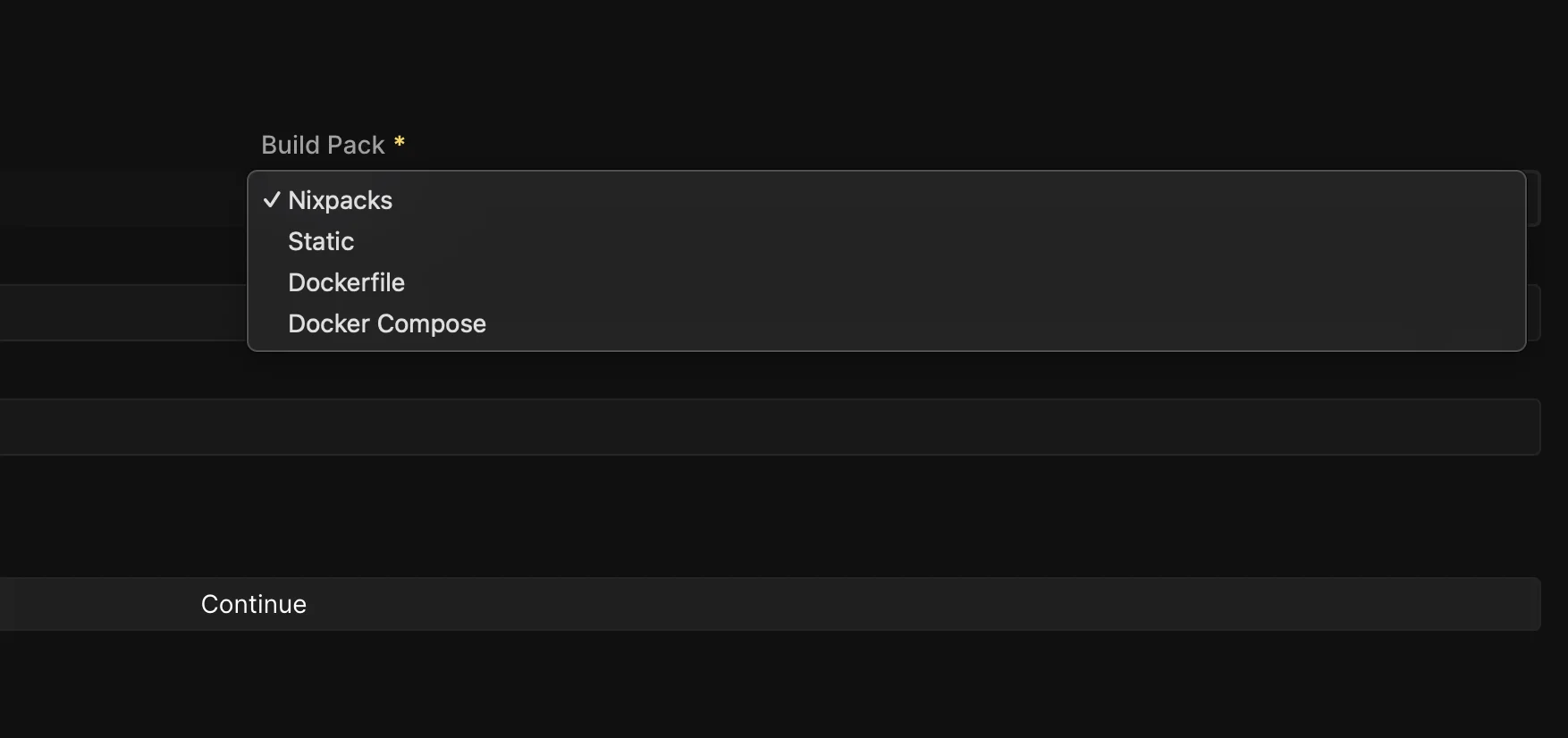Screen dimensions: 1568x738
Task: Click the field edge right of Docker Compose
Action: point(1533,313)
